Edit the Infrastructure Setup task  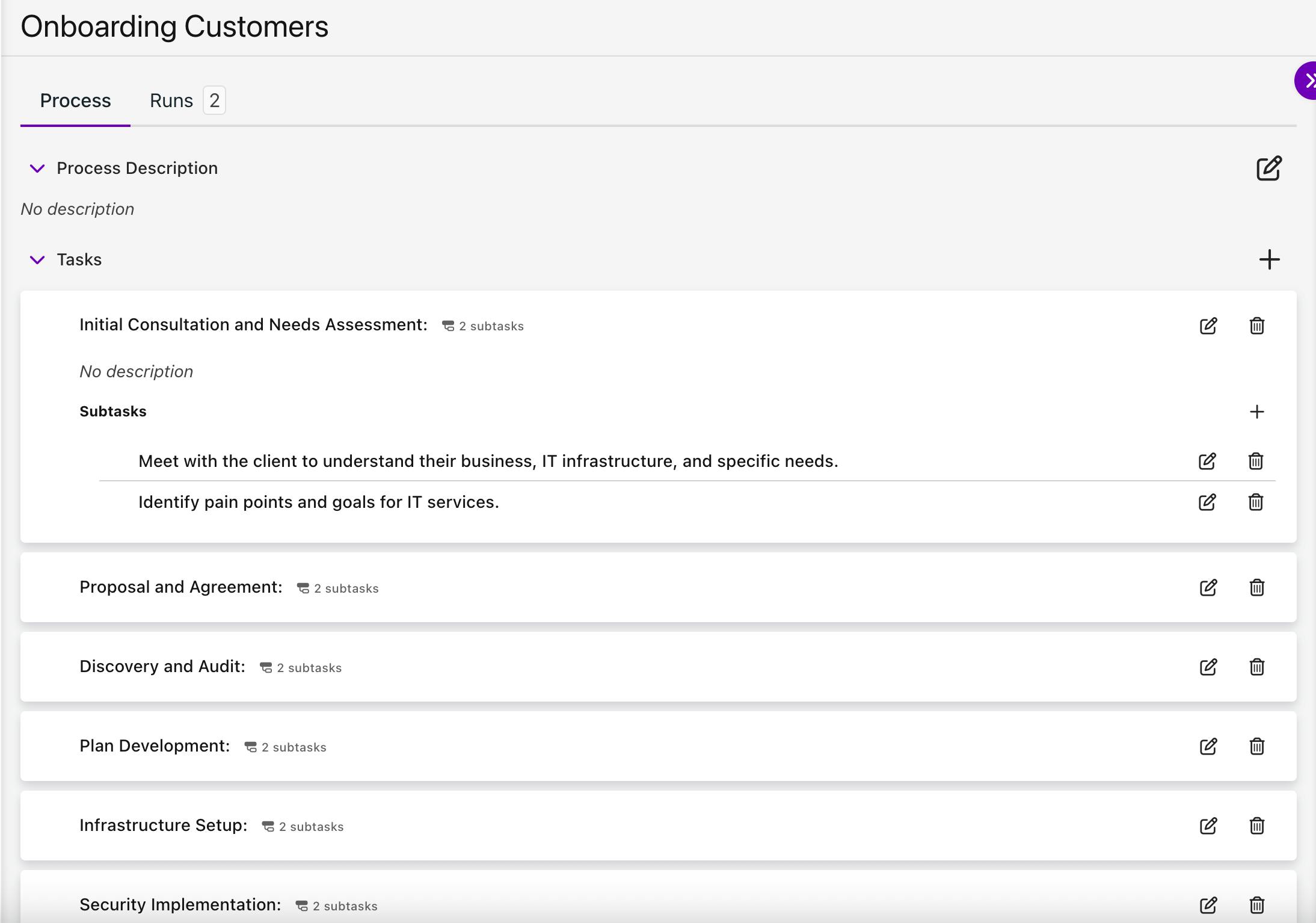tap(1208, 826)
